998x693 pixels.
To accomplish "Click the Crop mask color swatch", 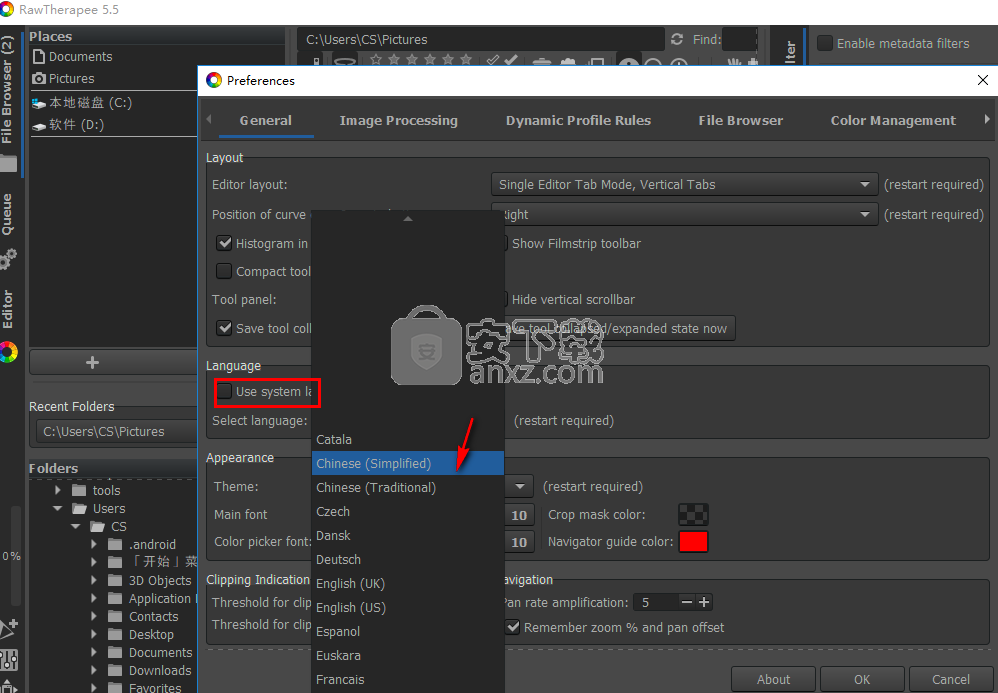I will [693, 514].
